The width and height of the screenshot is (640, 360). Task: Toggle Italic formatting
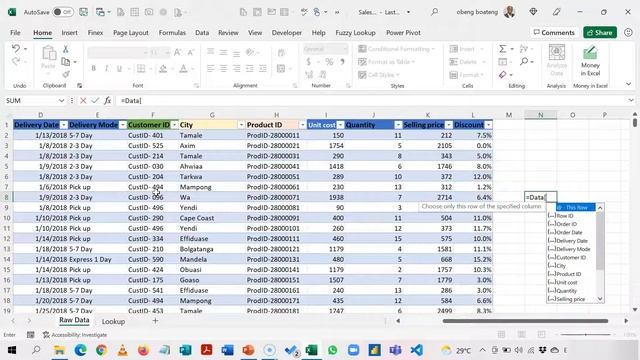click(x=106, y=68)
